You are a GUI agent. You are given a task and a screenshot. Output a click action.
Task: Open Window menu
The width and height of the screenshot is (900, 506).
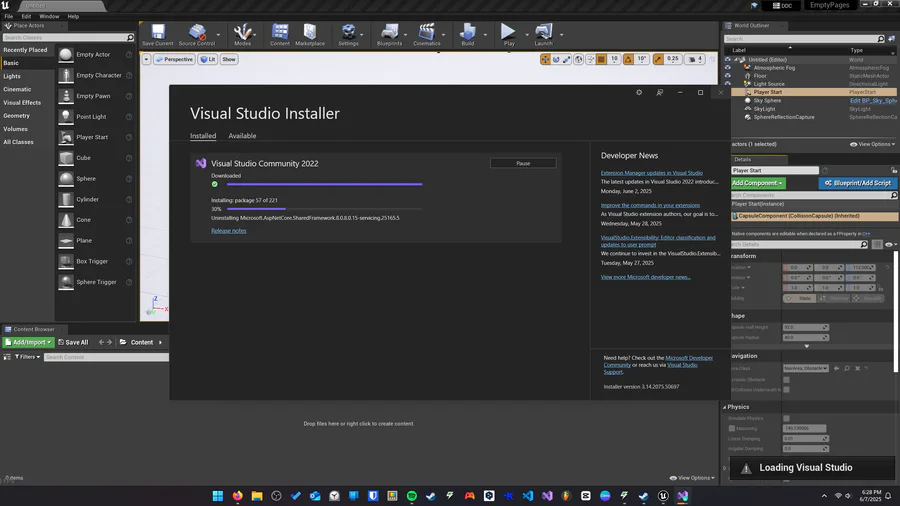[x=49, y=17]
